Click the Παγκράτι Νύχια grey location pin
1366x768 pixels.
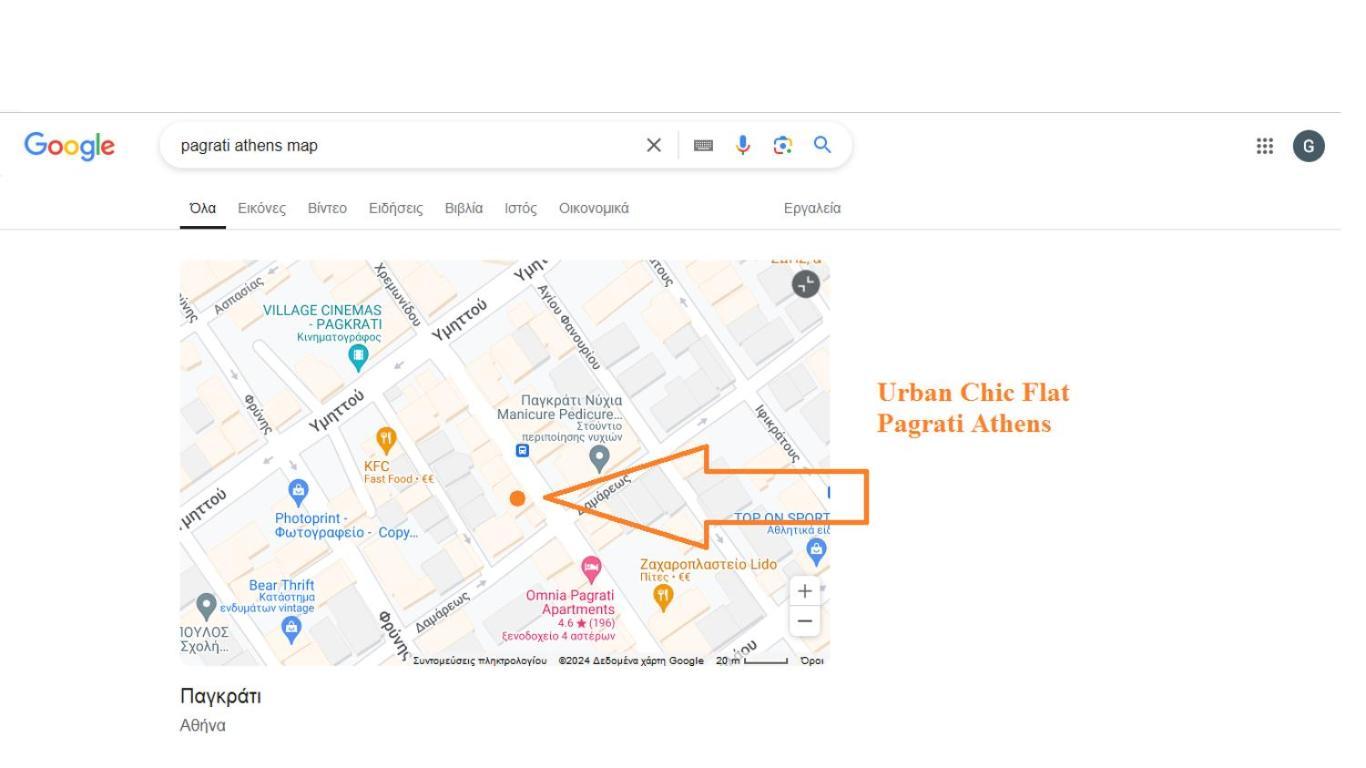tap(599, 458)
